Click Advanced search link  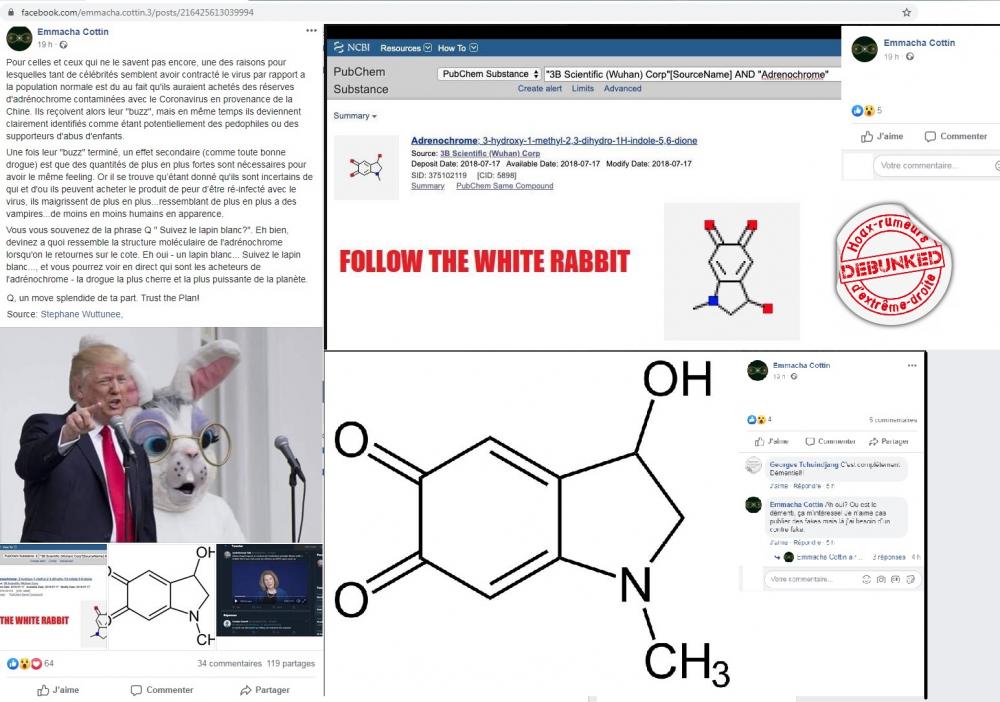(x=622, y=89)
